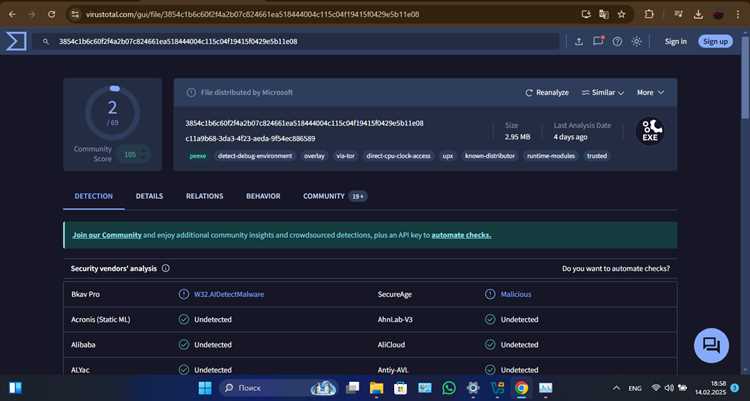Bookmark this page with the star icon

point(621,14)
